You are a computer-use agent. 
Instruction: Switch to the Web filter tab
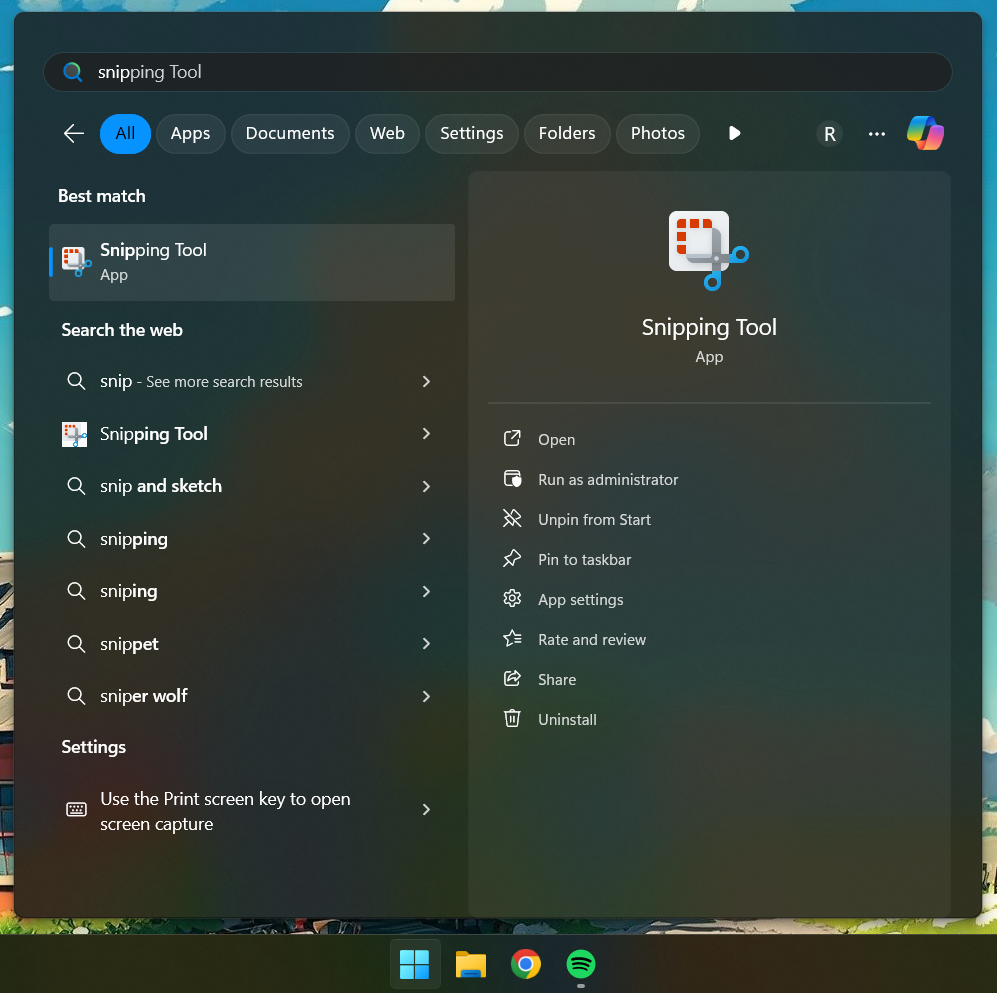click(387, 134)
